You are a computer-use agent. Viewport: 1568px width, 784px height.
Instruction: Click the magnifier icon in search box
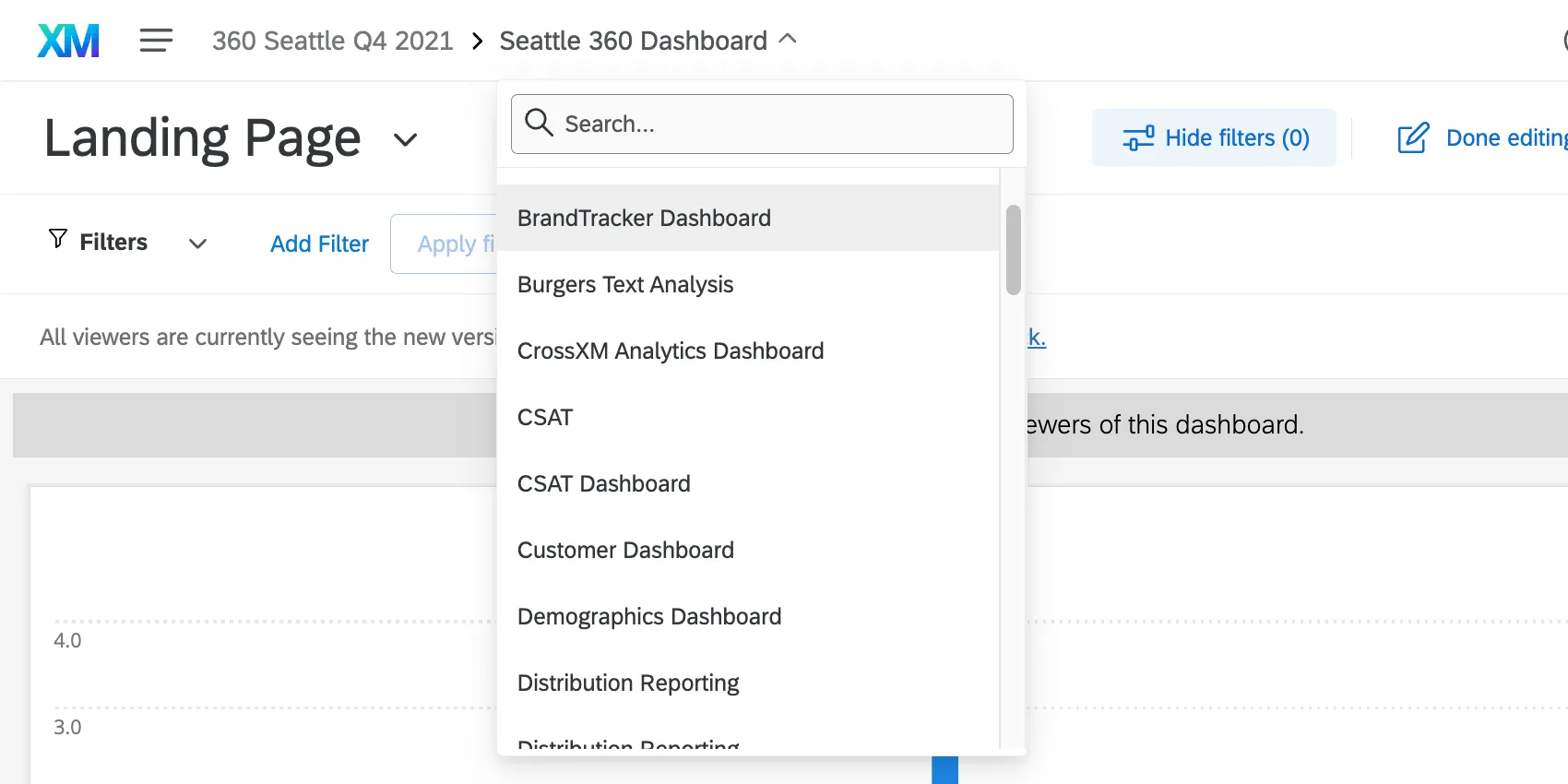click(x=538, y=123)
